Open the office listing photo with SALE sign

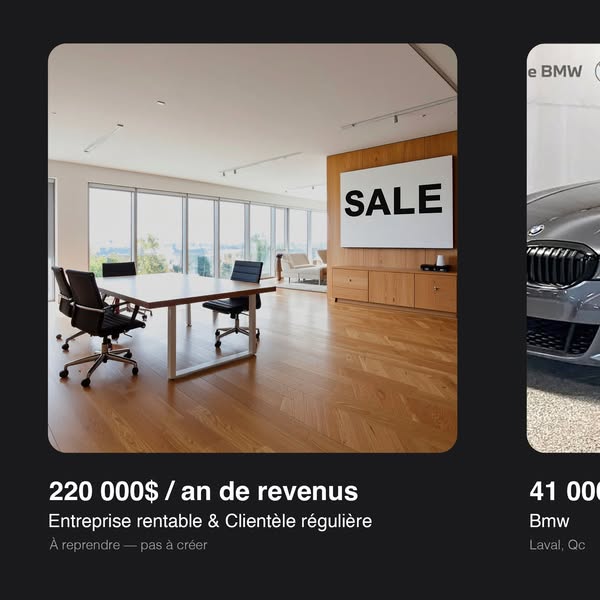click(x=253, y=248)
